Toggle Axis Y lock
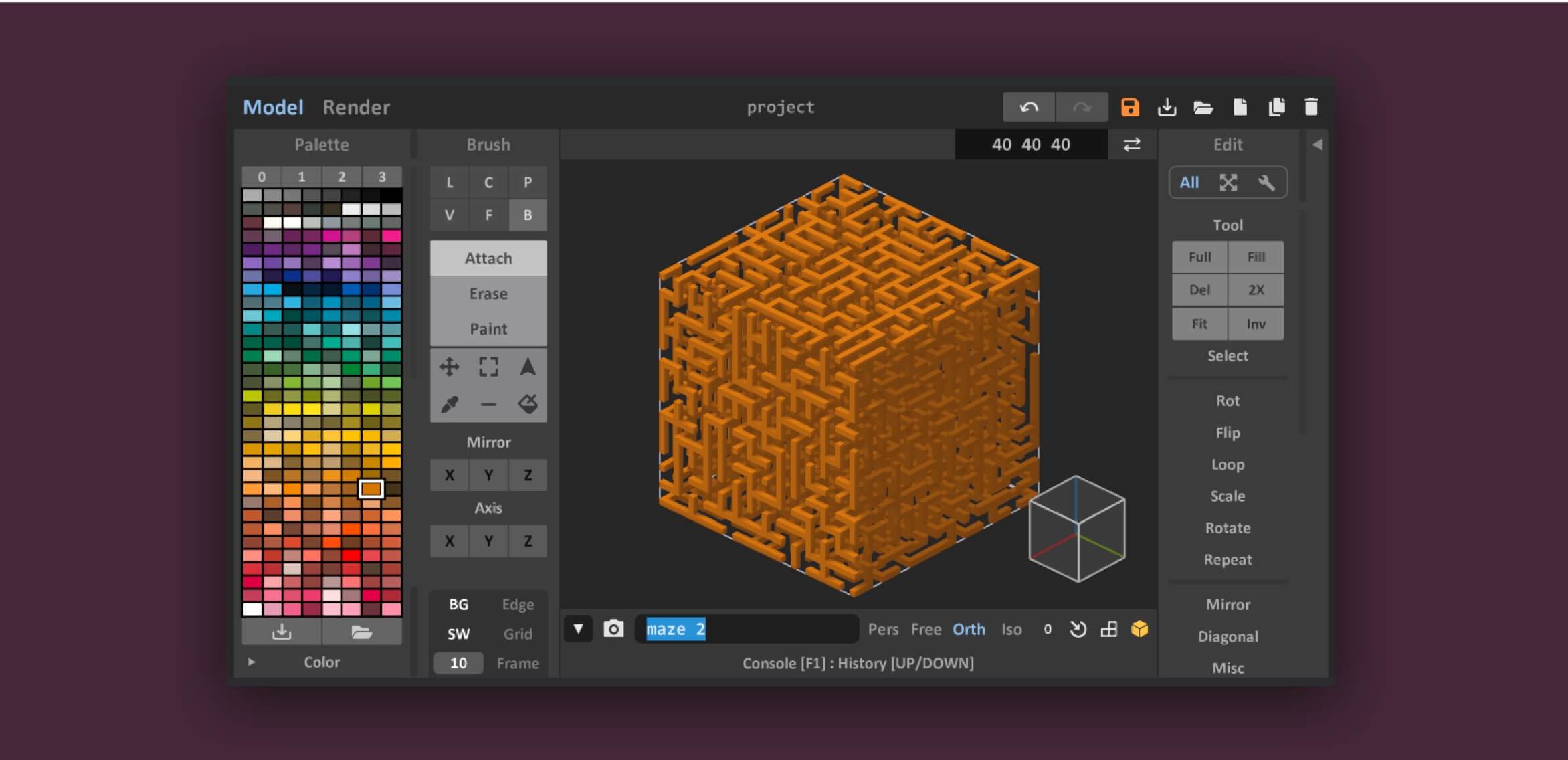This screenshot has width=1568, height=760. pyautogui.click(x=488, y=541)
